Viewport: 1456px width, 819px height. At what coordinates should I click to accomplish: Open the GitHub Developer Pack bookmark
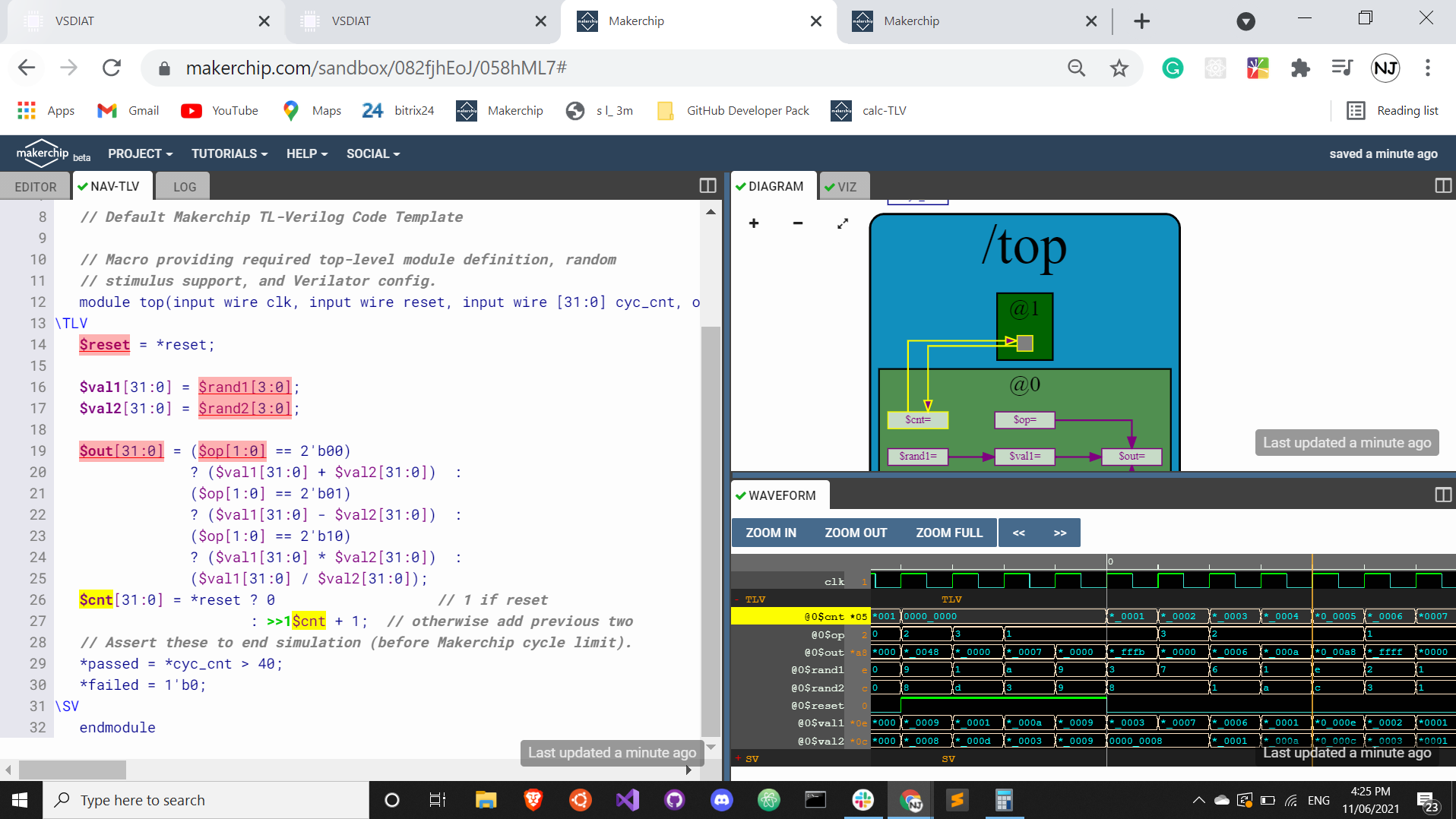[733, 111]
